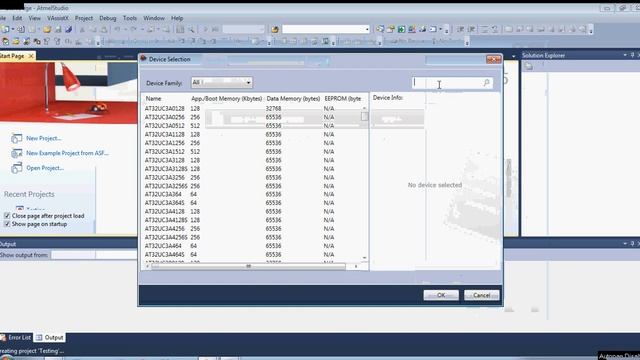Click the New Project toolbar icon
This screenshot has height=360, width=640.
coord(5,29)
